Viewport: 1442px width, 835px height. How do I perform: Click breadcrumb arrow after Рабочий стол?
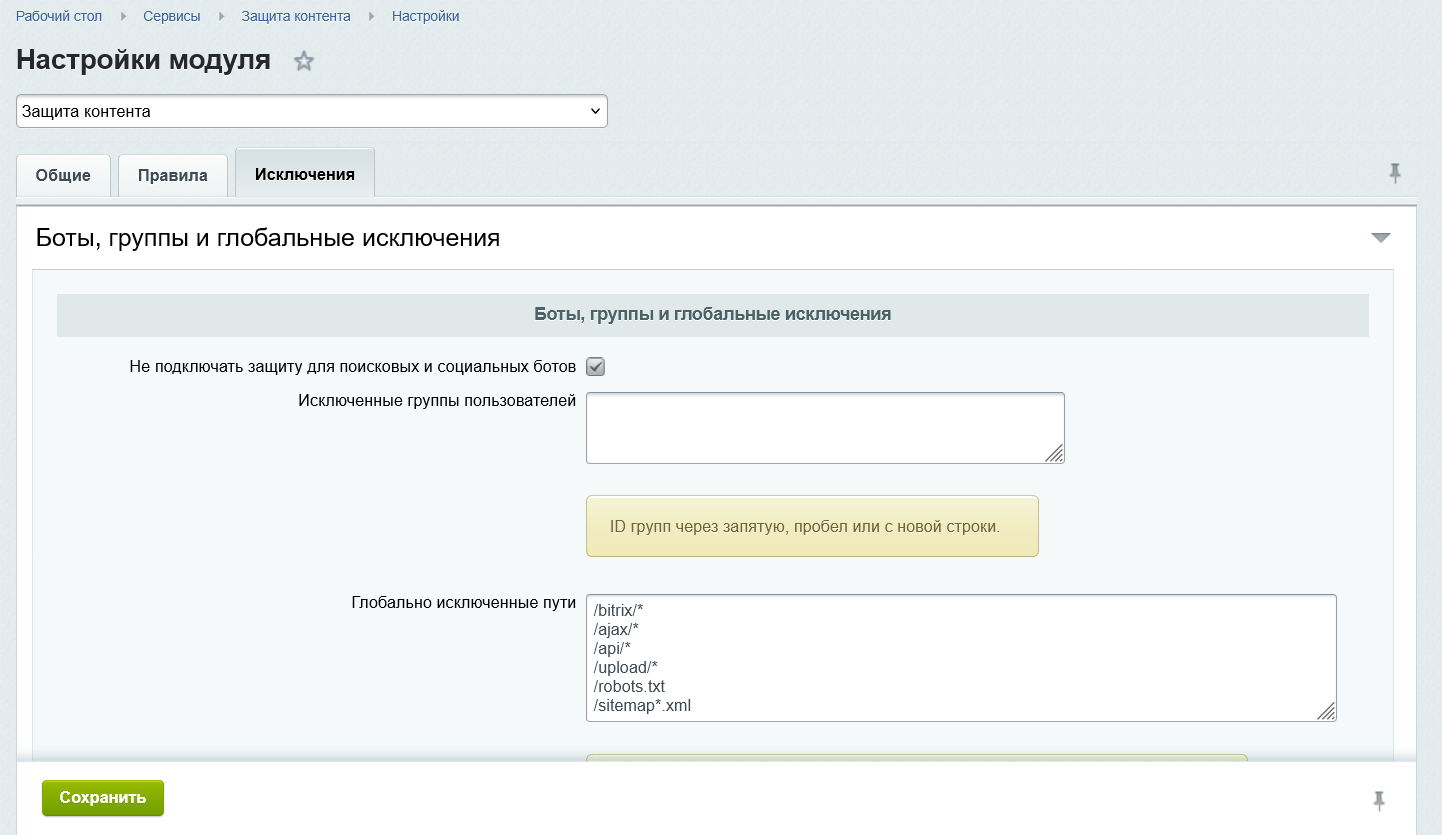[x=123, y=17]
